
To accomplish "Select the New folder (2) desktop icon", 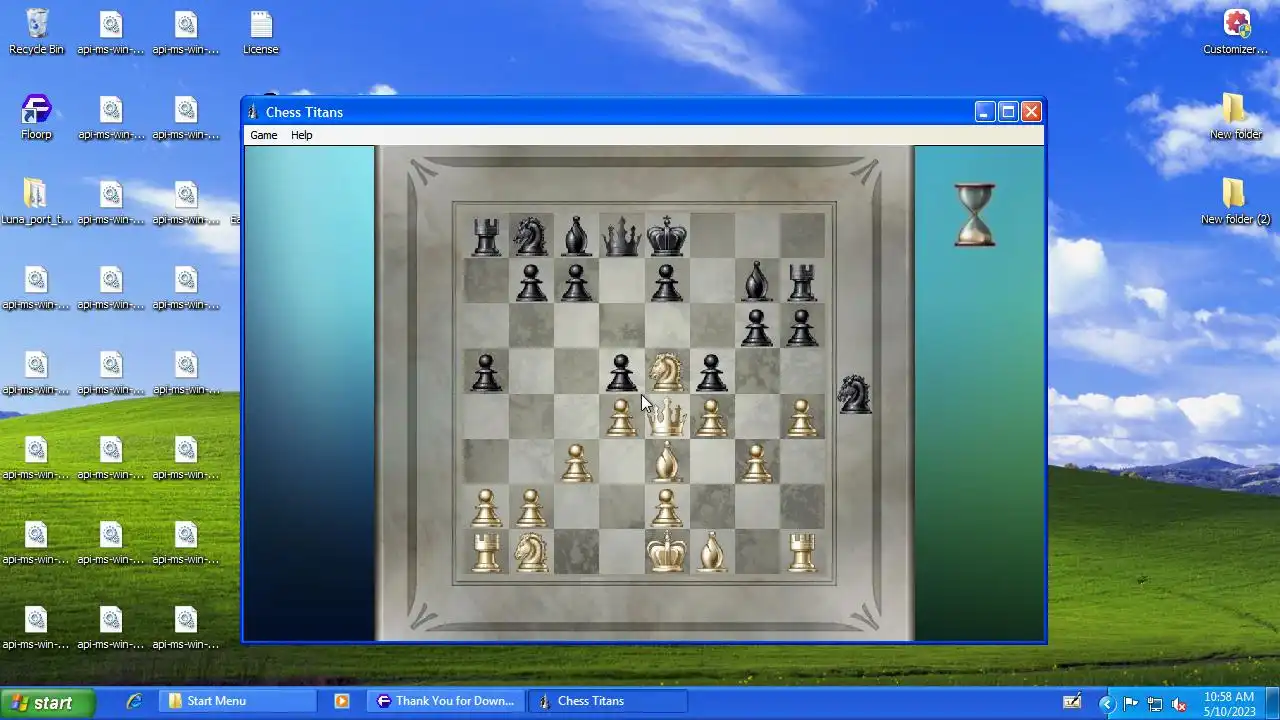I will [x=1236, y=201].
